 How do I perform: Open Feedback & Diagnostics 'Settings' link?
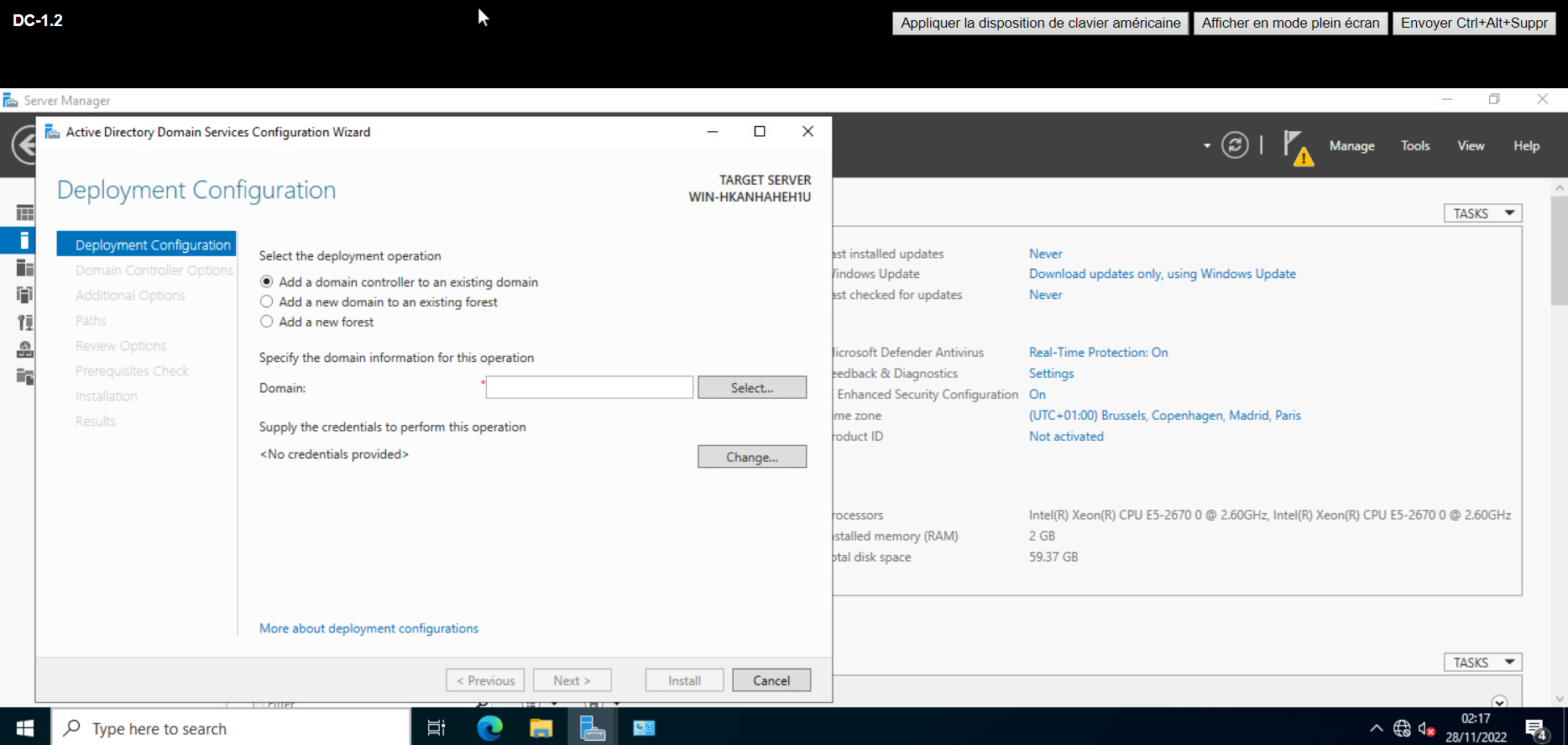pyautogui.click(x=1051, y=373)
